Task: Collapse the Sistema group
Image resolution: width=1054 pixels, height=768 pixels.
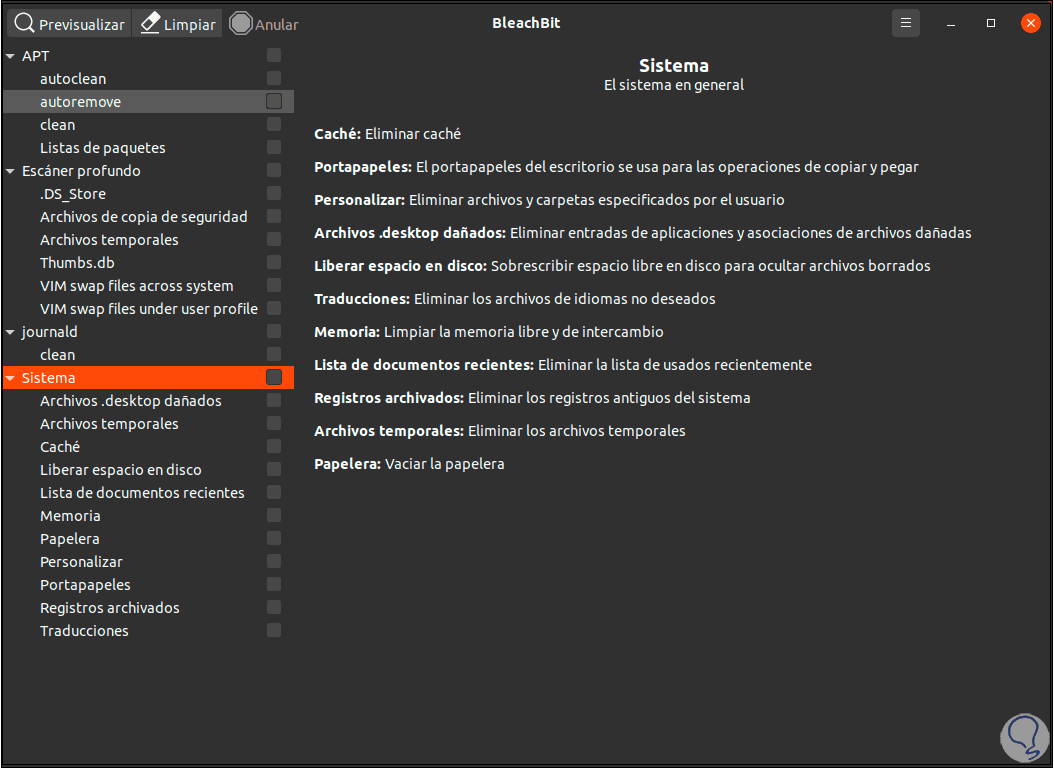Action: pos(11,378)
